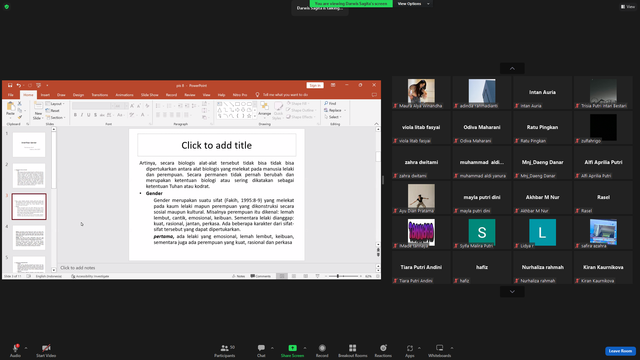The width and height of the screenshot is (640, 360).
Task: Select slide 4 thumbnail
Action: point(29,238)
